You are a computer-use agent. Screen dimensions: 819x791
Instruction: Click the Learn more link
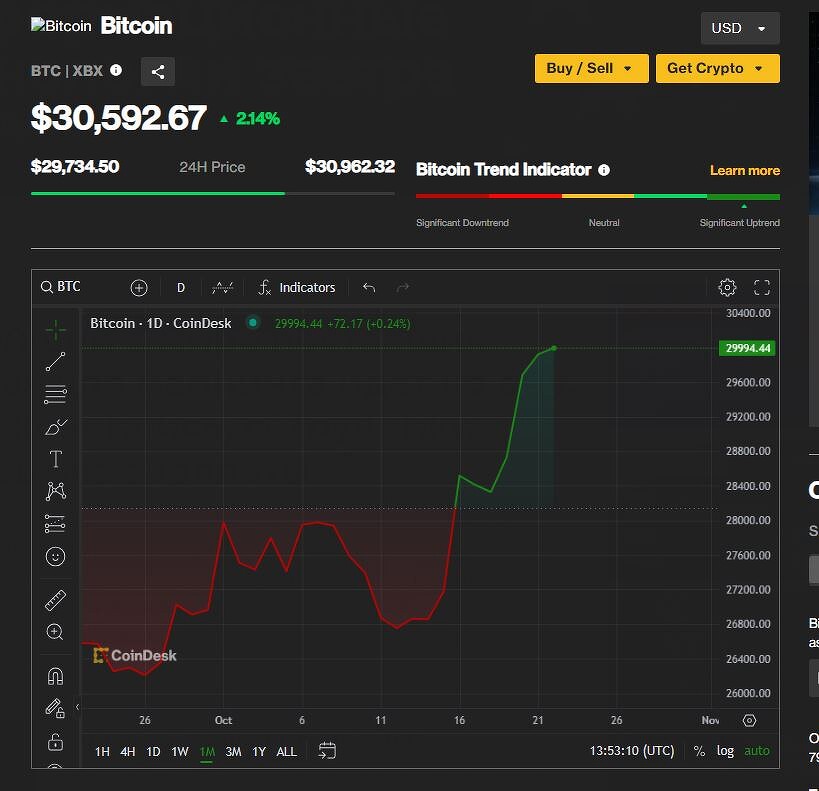744,171
